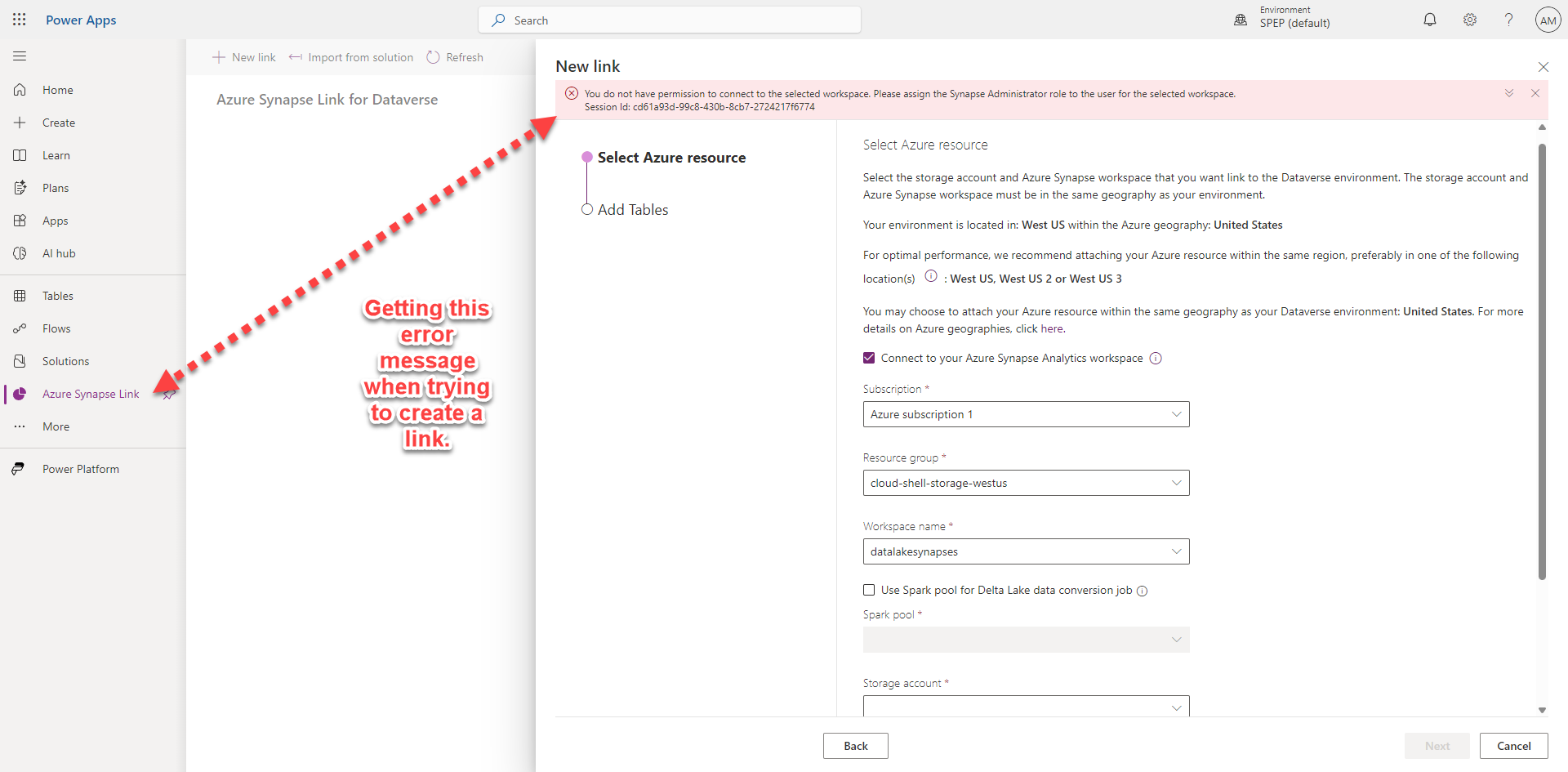Click the AI hub icon
The image size is (1568, 772).
pyautogui.click(x=20, y=253)
